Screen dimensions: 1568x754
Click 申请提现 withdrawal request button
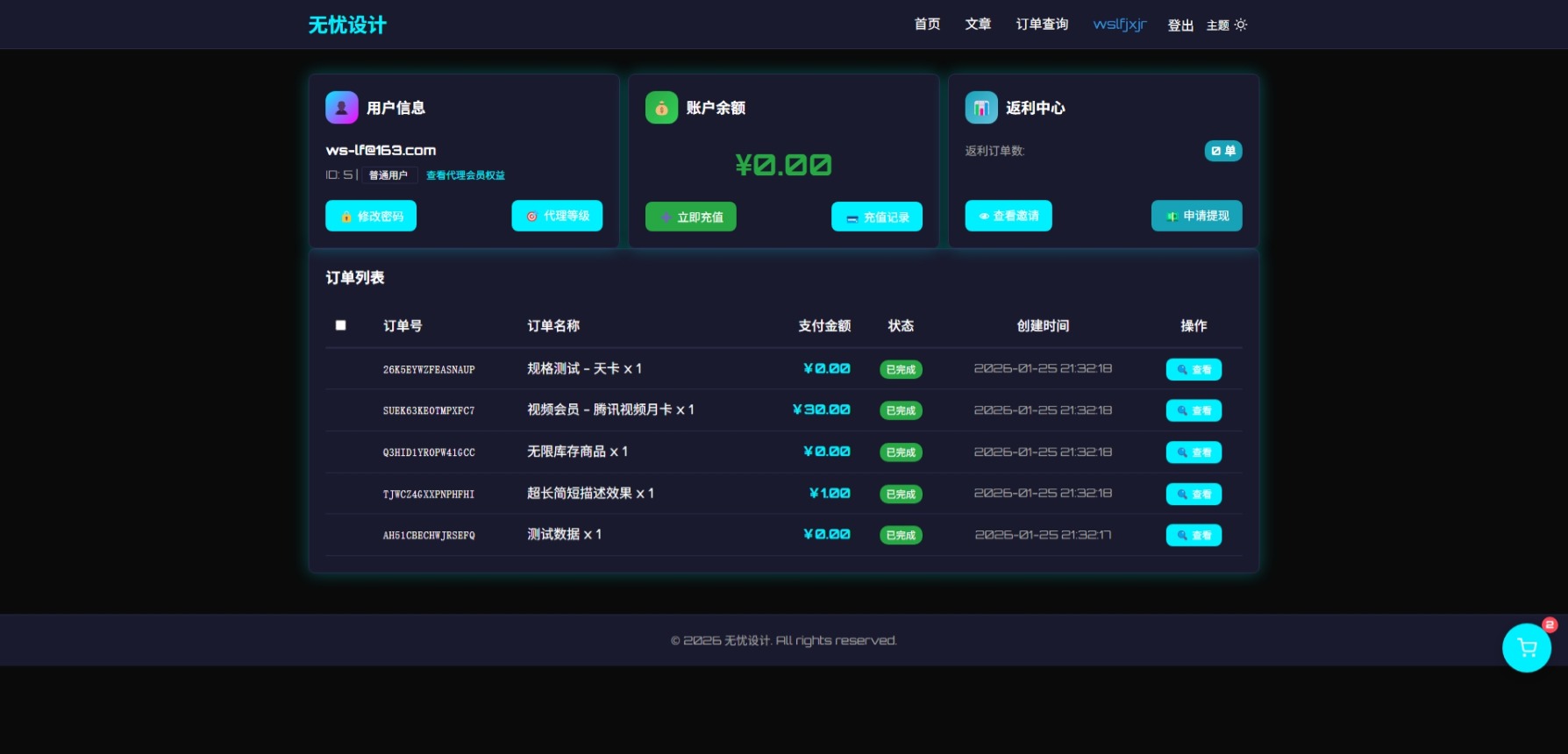point(1196,216)
